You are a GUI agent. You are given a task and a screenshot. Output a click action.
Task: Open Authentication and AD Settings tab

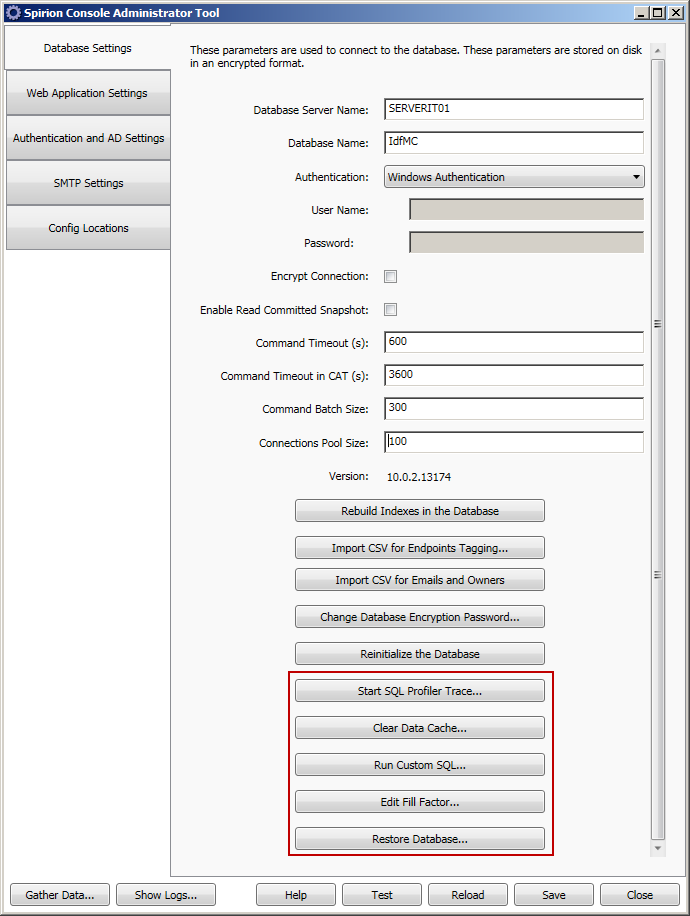(x=88, y=138)
